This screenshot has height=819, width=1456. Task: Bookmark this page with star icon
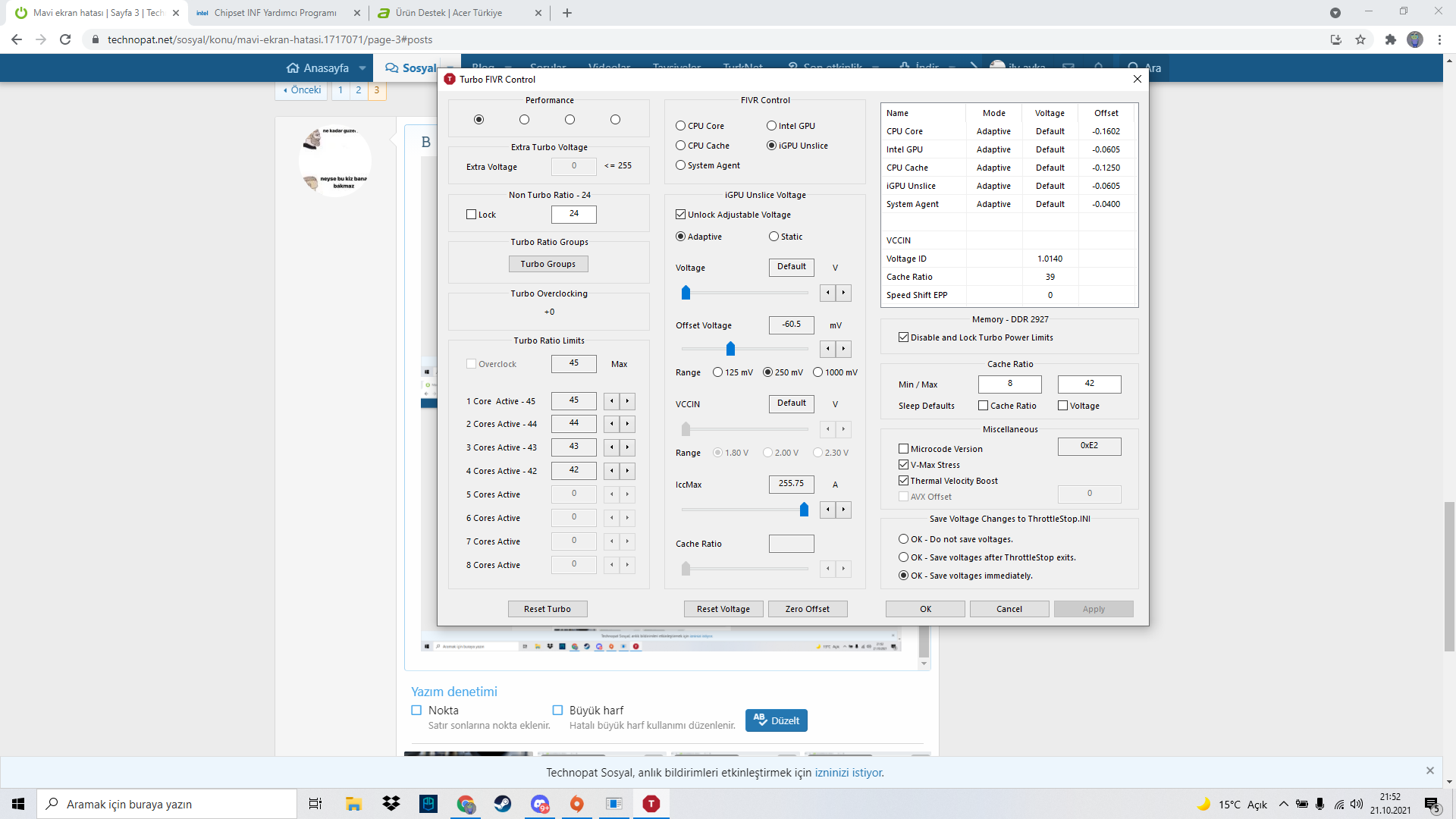click(1360, 39)
